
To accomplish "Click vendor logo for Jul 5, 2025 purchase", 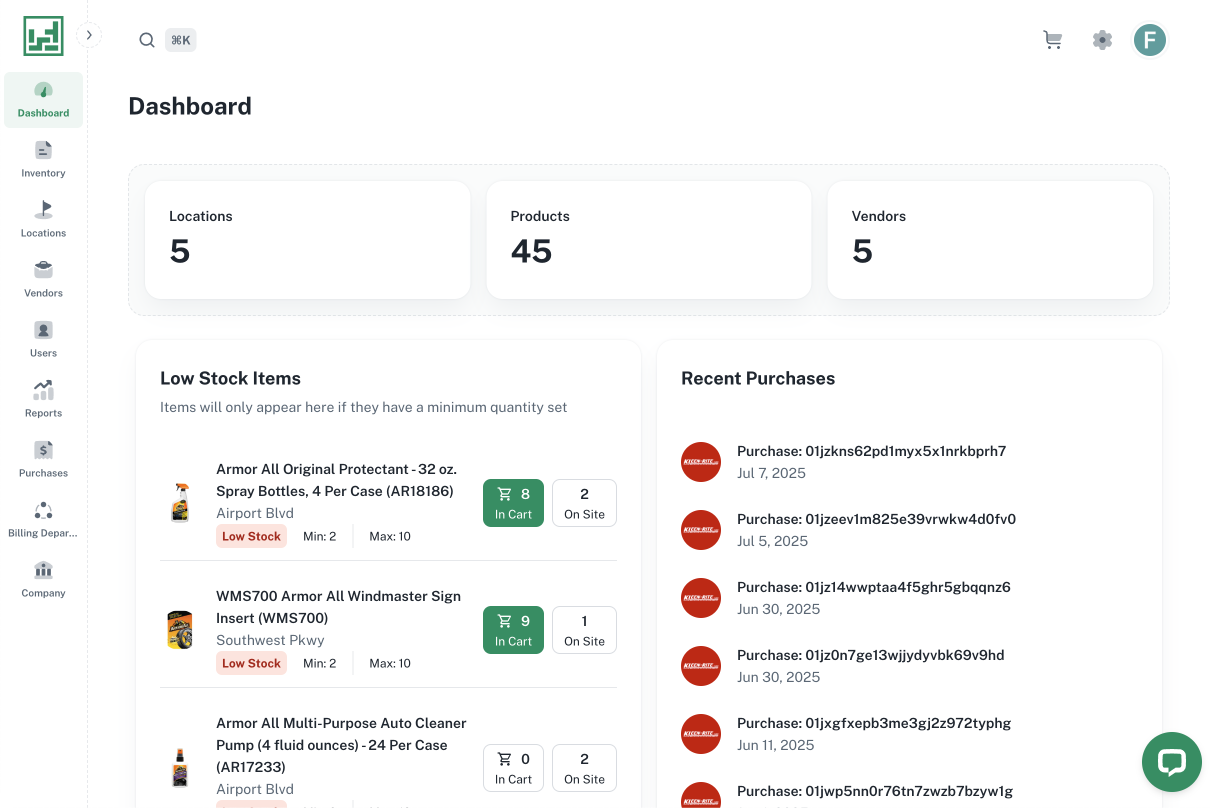I will pyautogui.click(x=701, y=530).
